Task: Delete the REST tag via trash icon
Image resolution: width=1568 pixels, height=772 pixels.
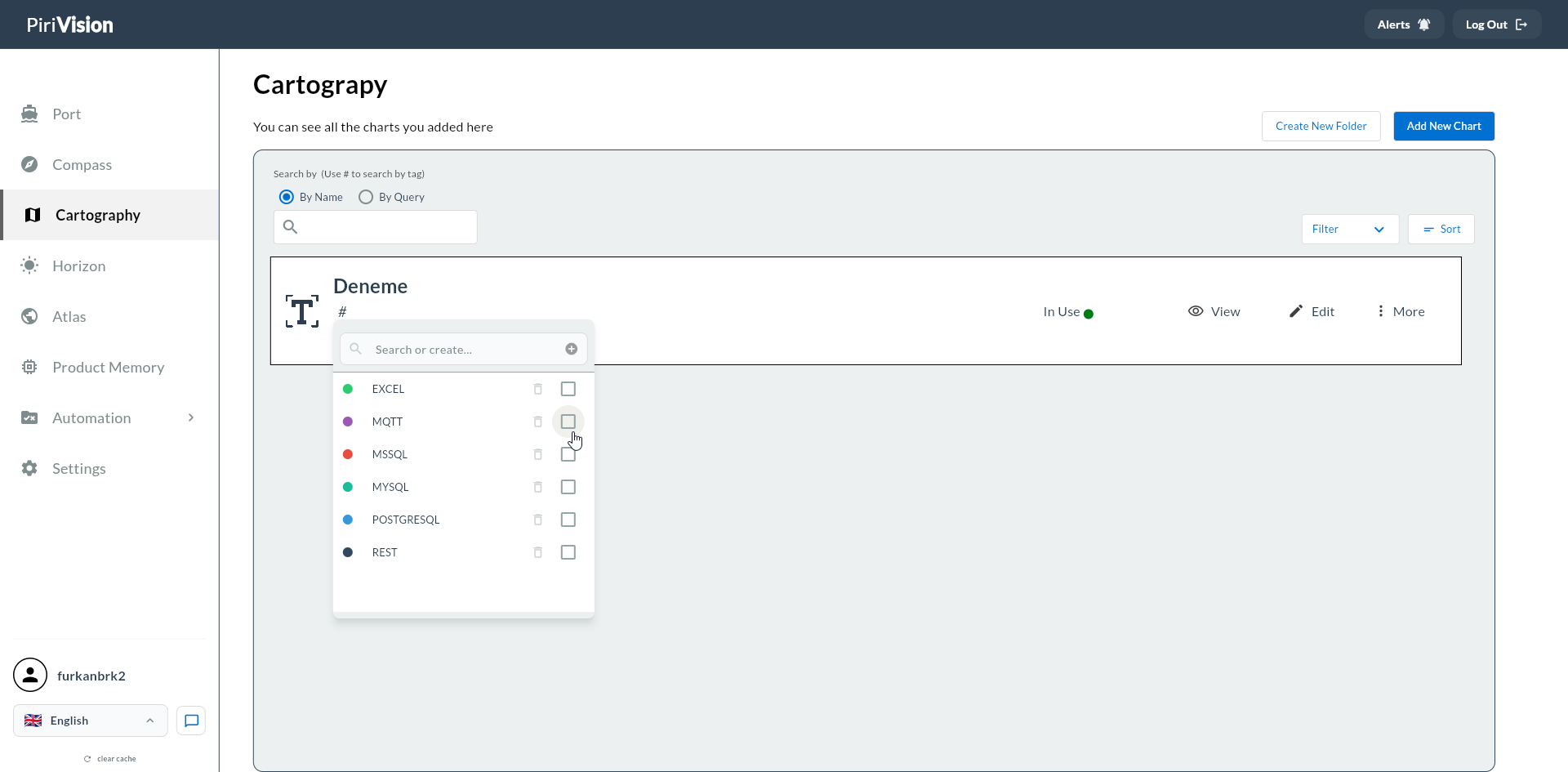Action: point(537,552)
